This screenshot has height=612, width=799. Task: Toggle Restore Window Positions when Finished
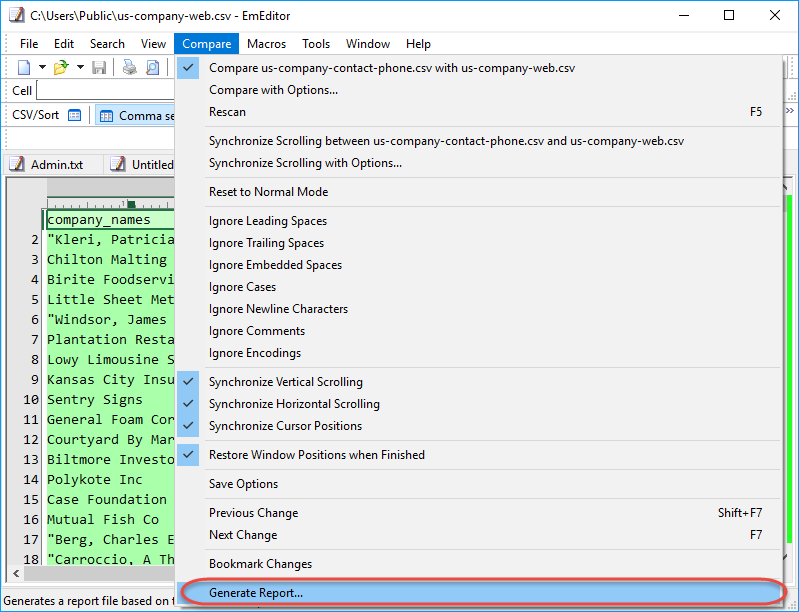click(x=478, y=455)
